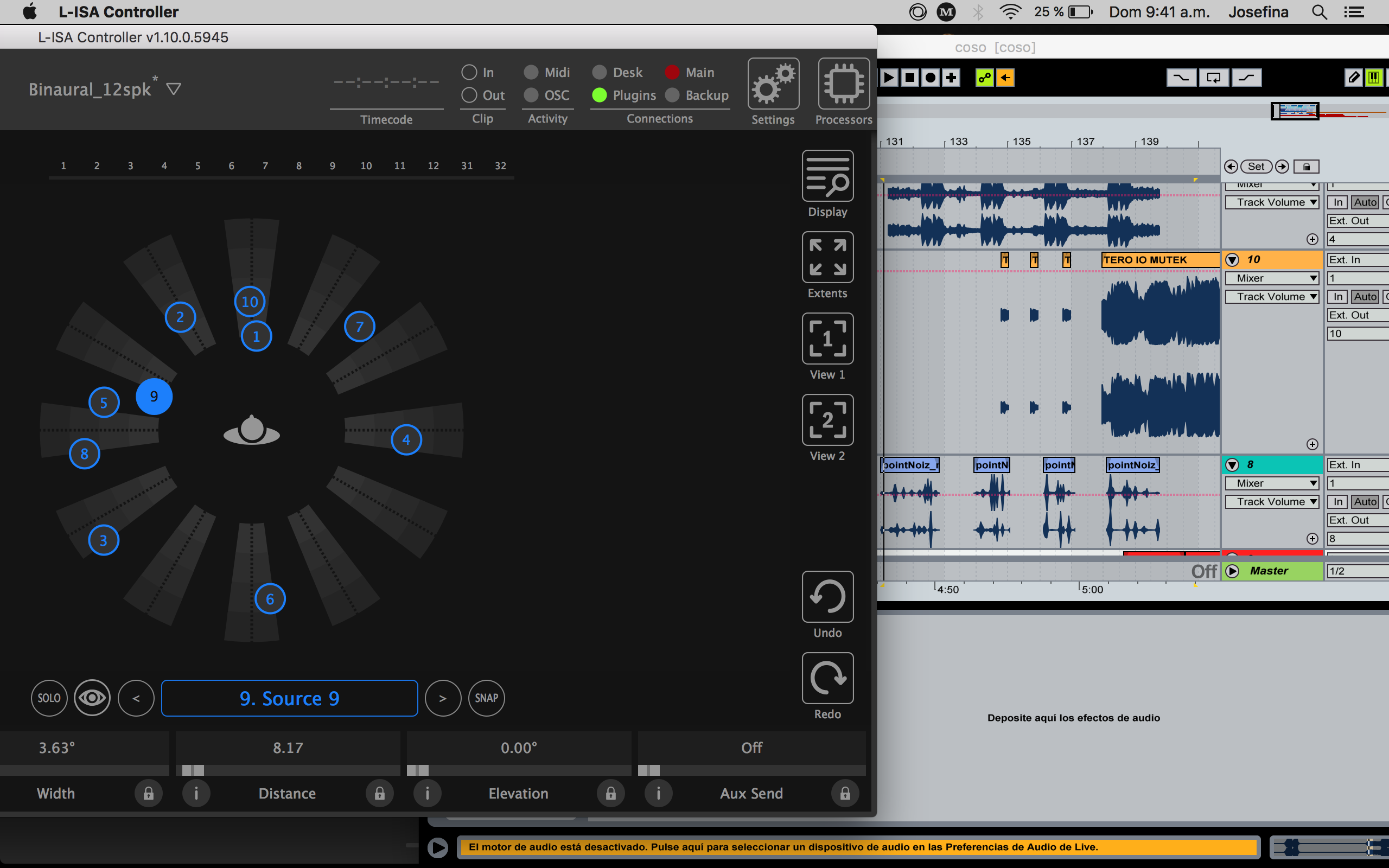Toggle the Width parameter lock
The width and height of the screenshot is (1389, 868).
click(x=149, y=793)
